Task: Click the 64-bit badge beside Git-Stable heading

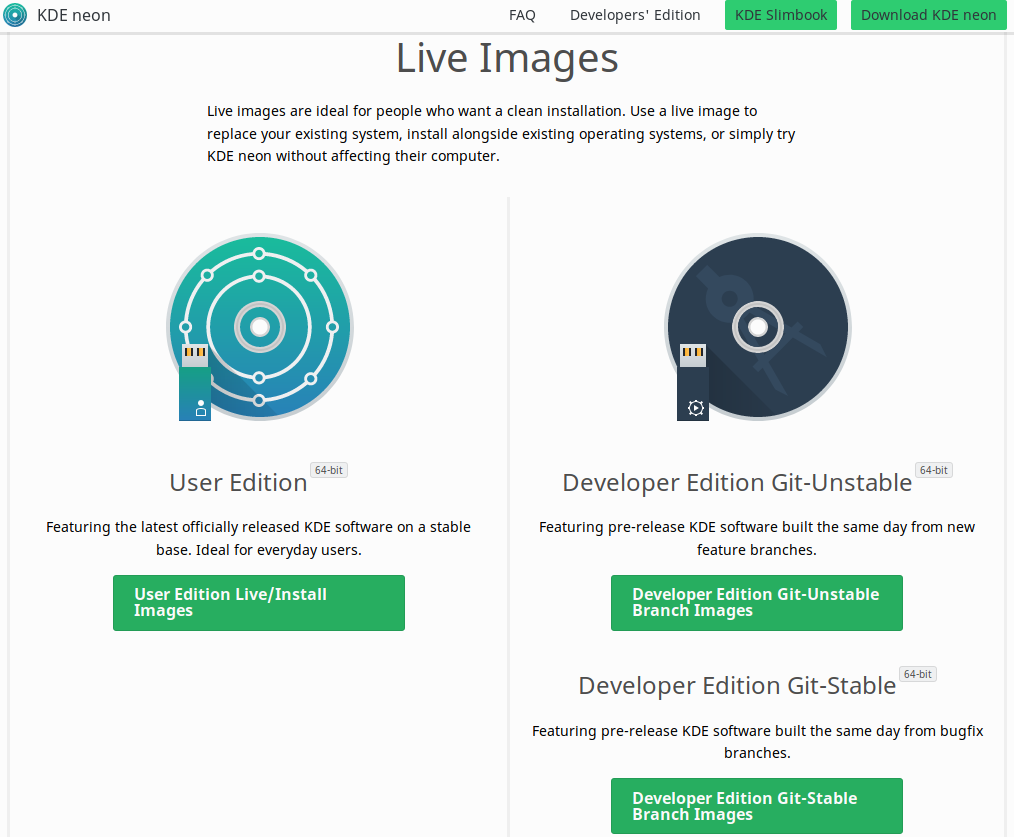Action: pos(918,674)
